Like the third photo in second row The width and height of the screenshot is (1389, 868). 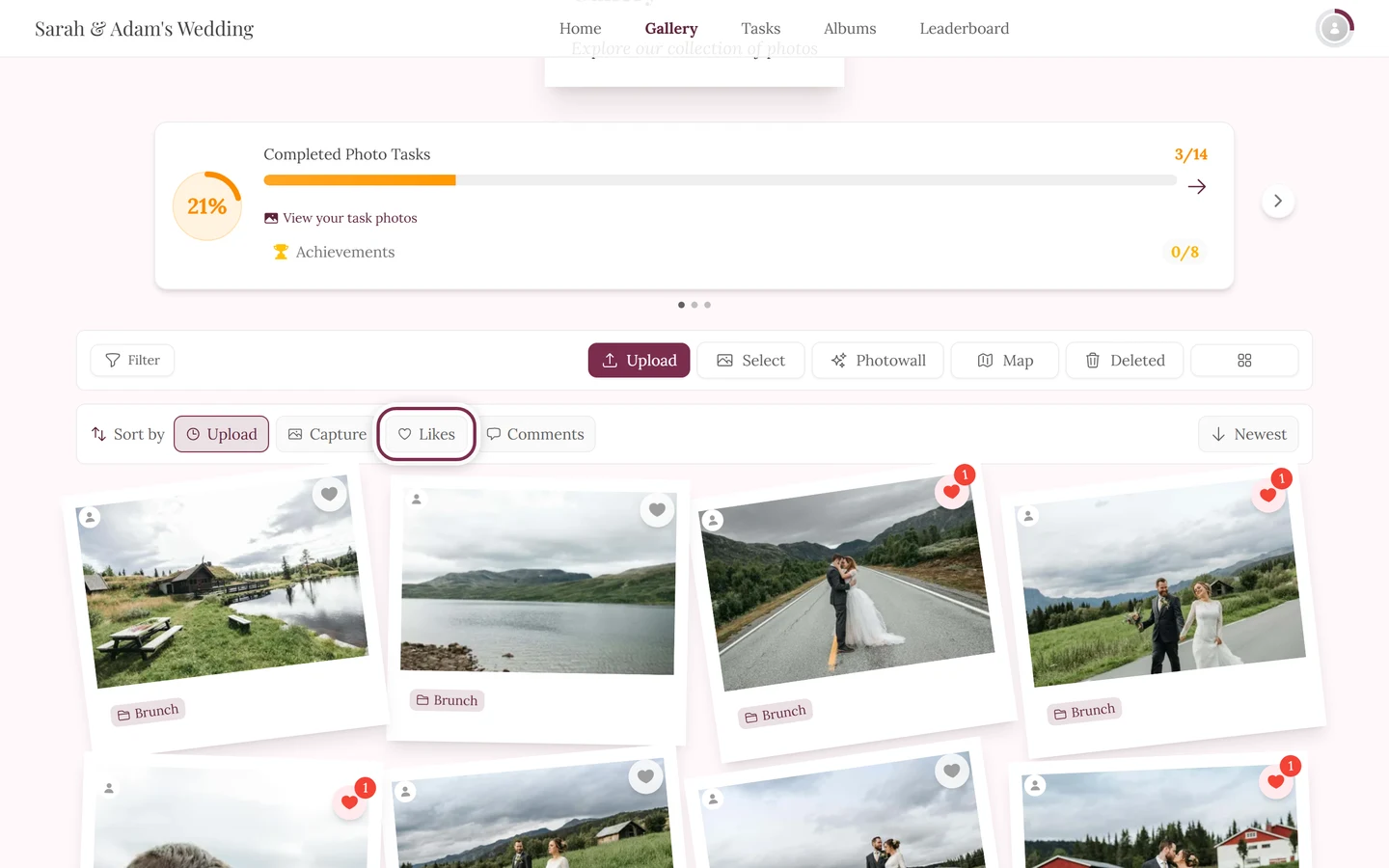coord(952,771)
